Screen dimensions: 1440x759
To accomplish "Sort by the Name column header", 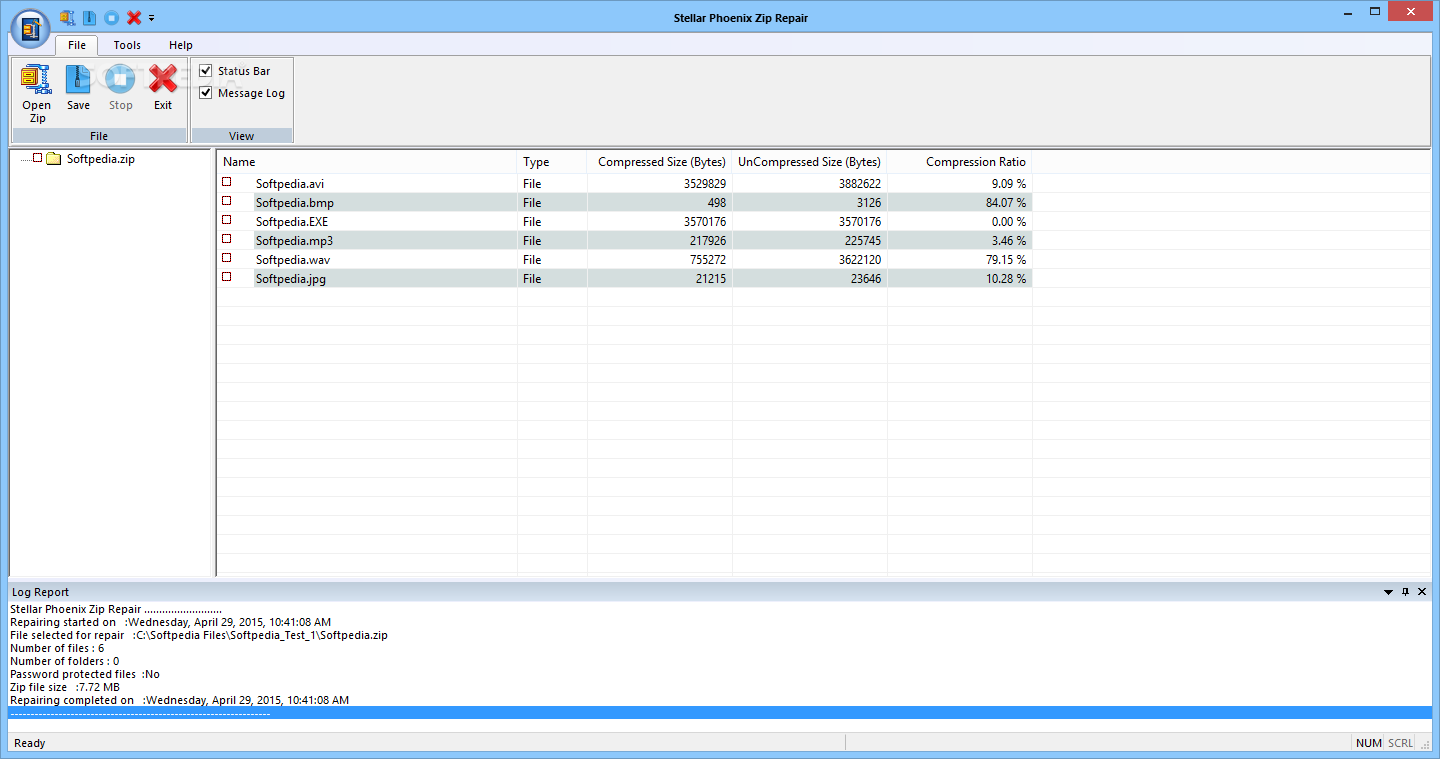I will [367, 162].
